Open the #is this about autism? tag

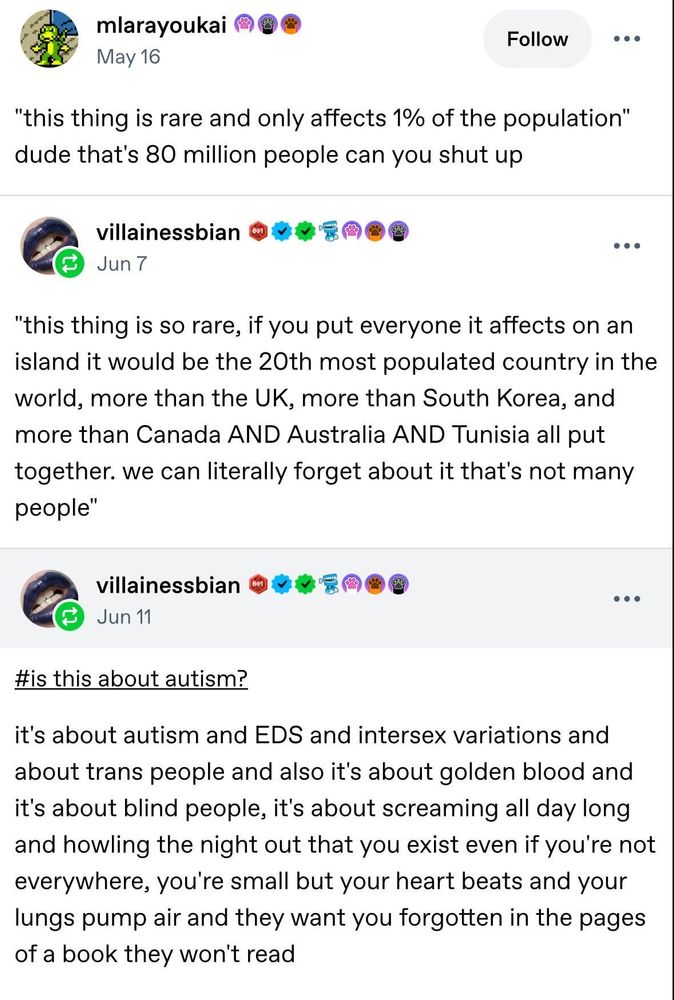coord(131,679)
